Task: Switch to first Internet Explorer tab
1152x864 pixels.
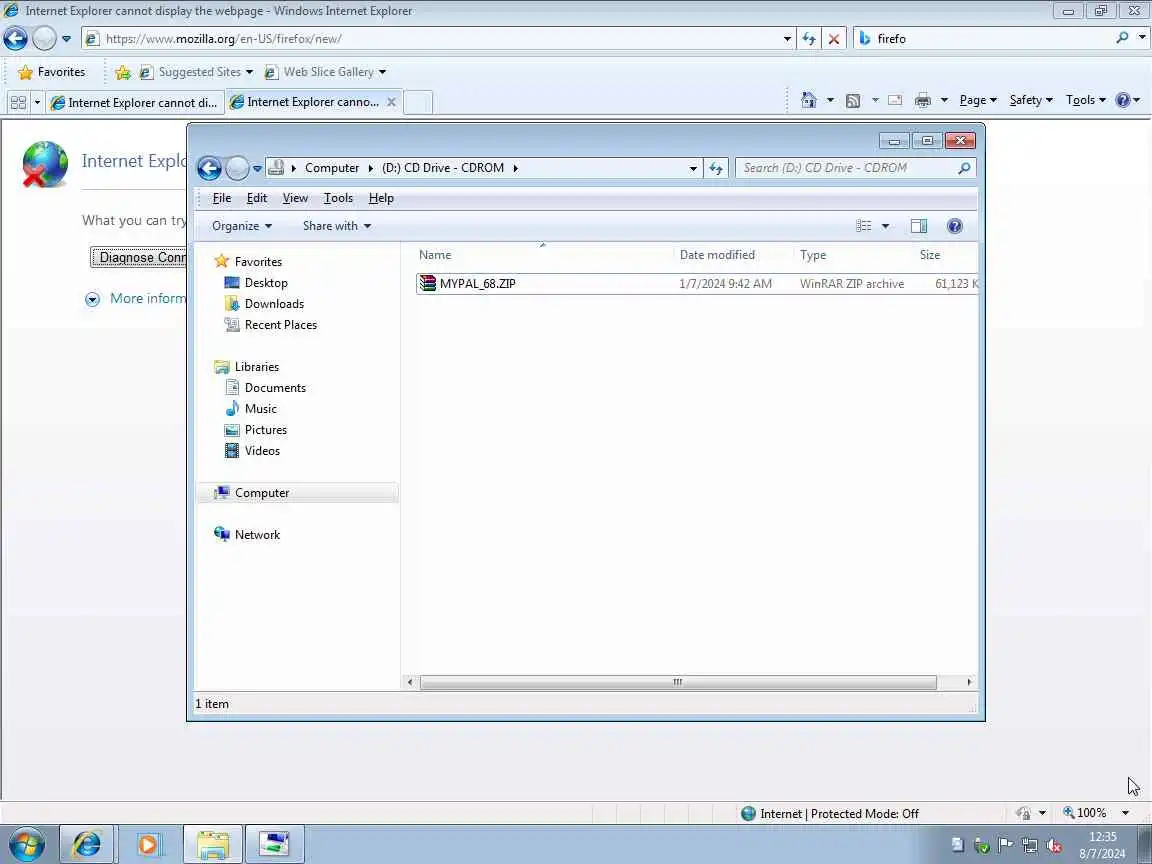Action: tap(135, 103)
